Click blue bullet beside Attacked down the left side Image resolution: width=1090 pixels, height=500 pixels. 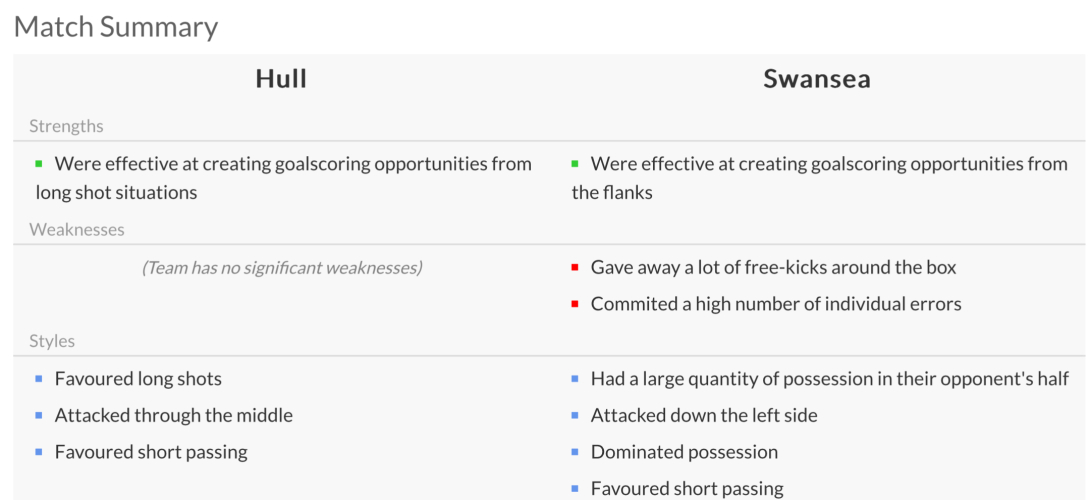point(575,415)
